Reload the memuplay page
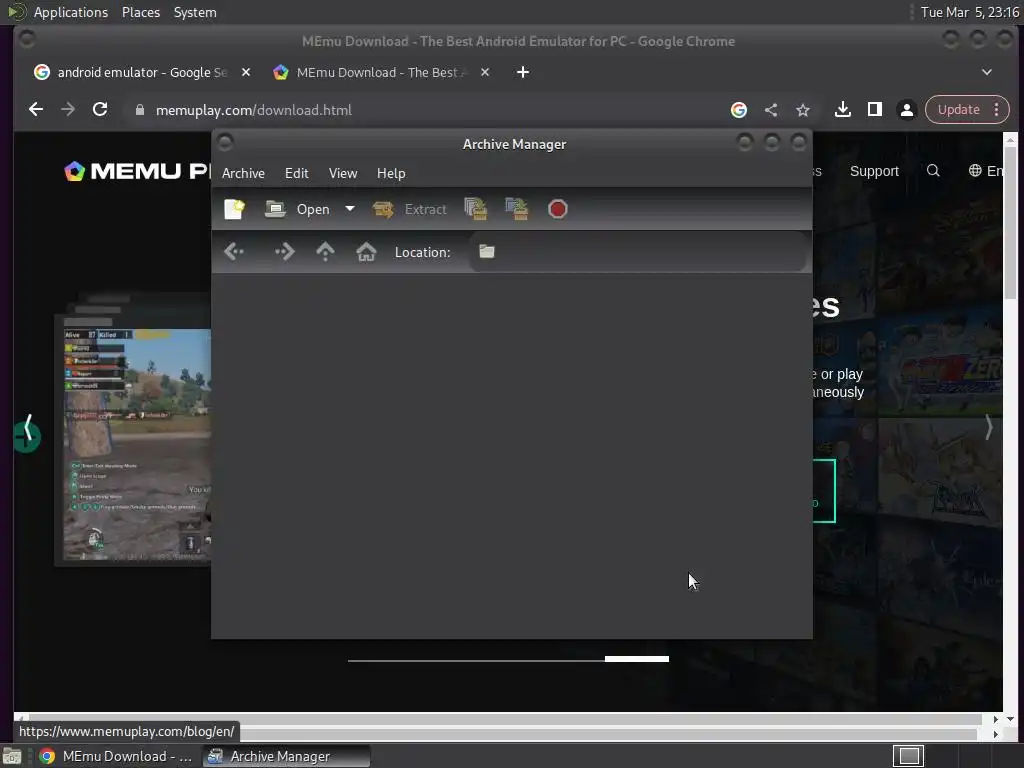This screenshot has width=1024, height=768. point(100,110)
